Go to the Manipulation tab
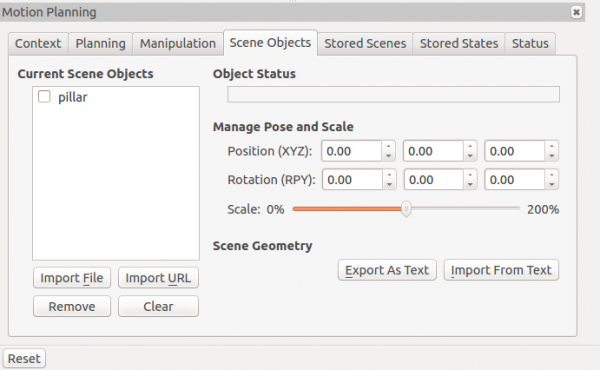The width and height of the screenshot is (600, 370). point(178,44)
